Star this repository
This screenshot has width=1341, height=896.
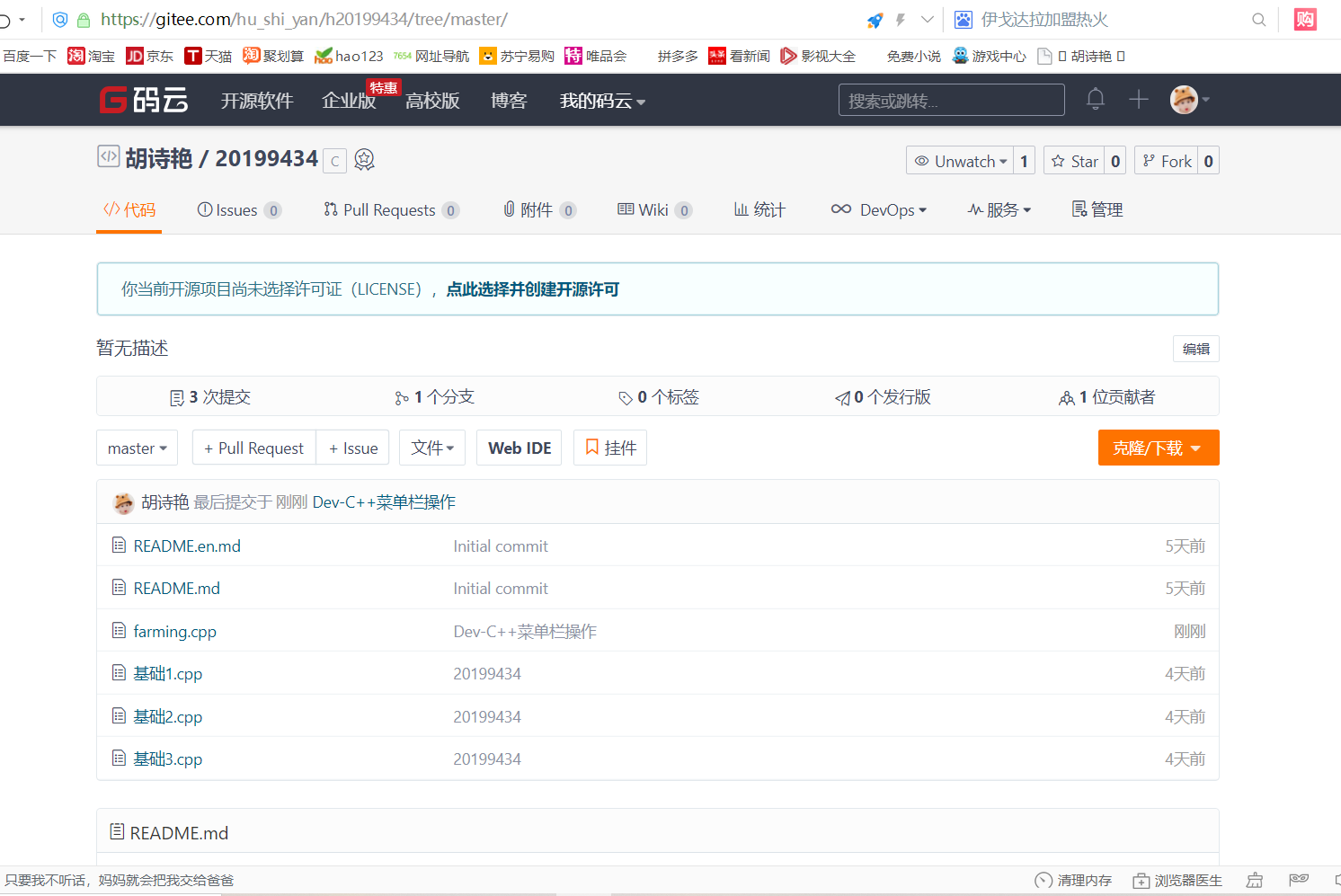tap(1074, 161)
